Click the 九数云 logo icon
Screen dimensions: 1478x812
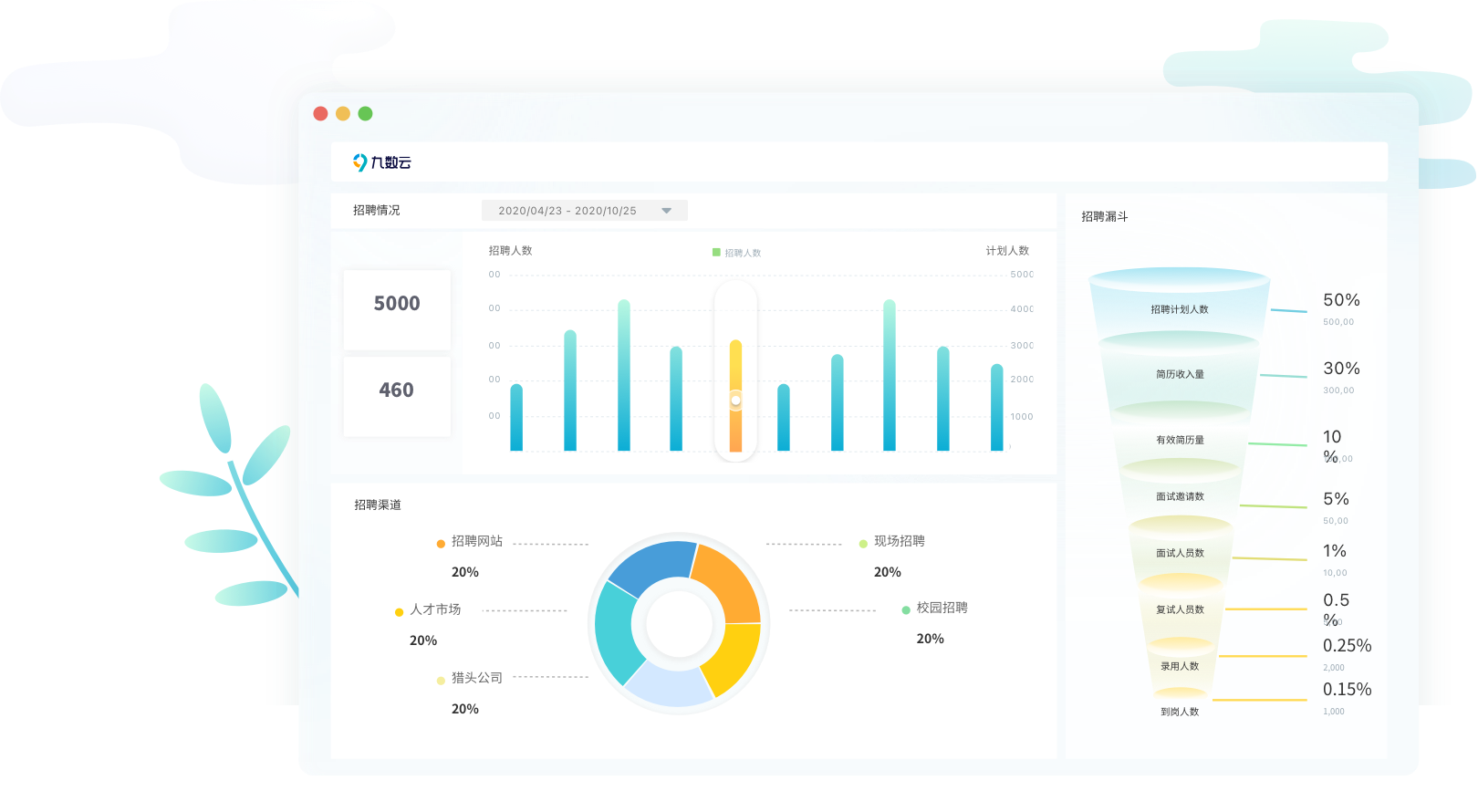(360, 162)
